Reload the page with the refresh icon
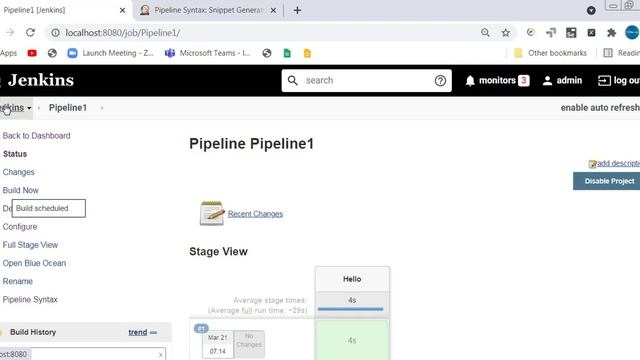 pos(30,33)
